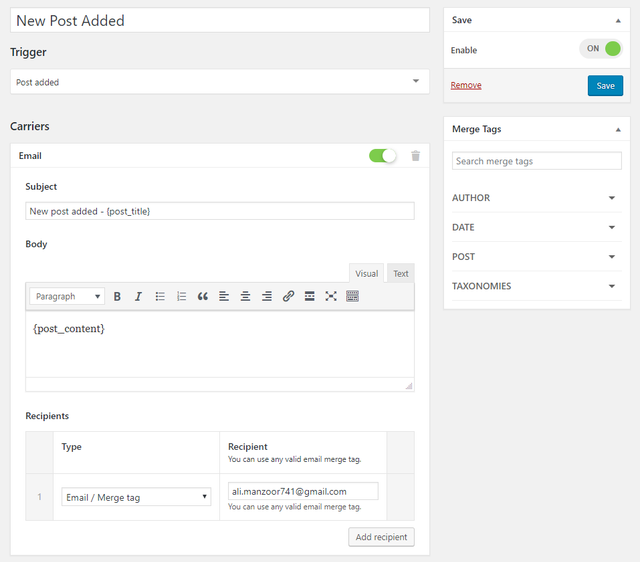Align text left
640x562 pixels.
pos(224,296)
